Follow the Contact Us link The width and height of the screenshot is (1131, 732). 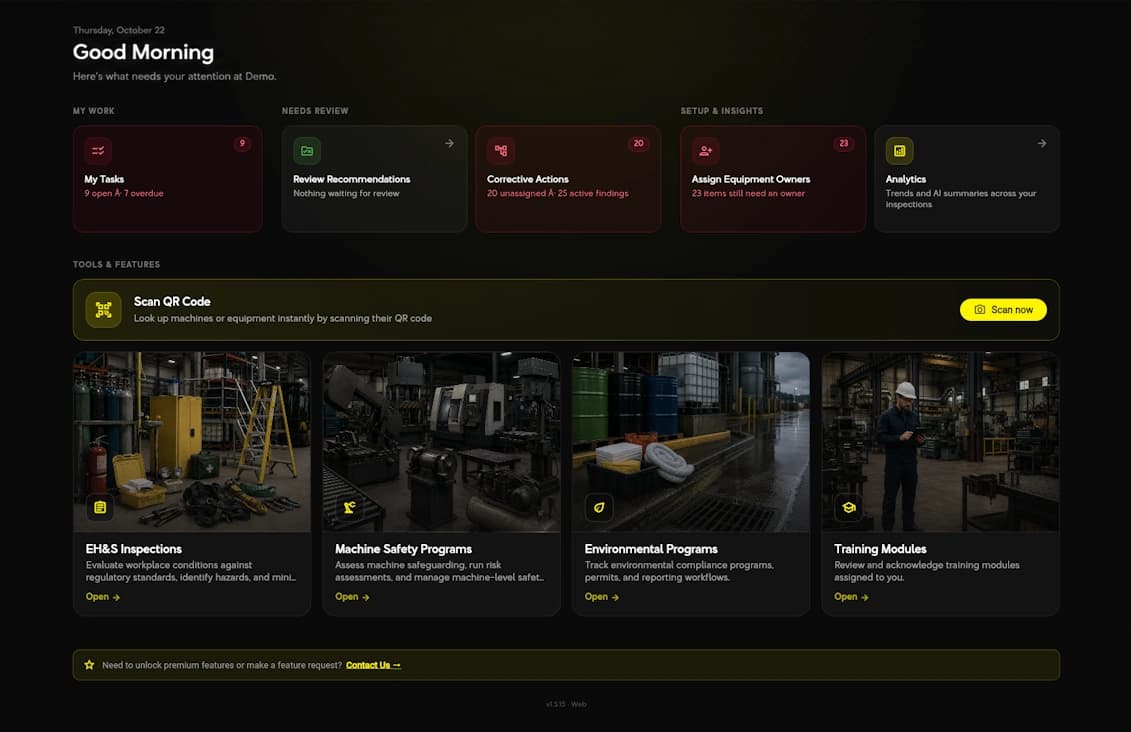pos(373,665)
